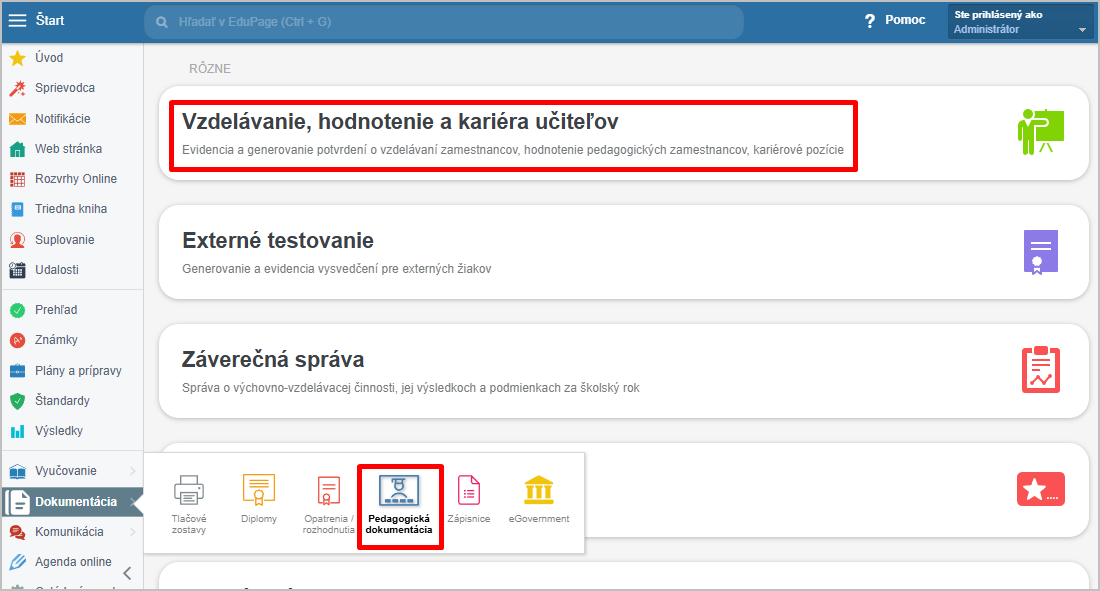Click Suplovanie sidebar label
1100x591 pixels.
click(x=65, y=240)
